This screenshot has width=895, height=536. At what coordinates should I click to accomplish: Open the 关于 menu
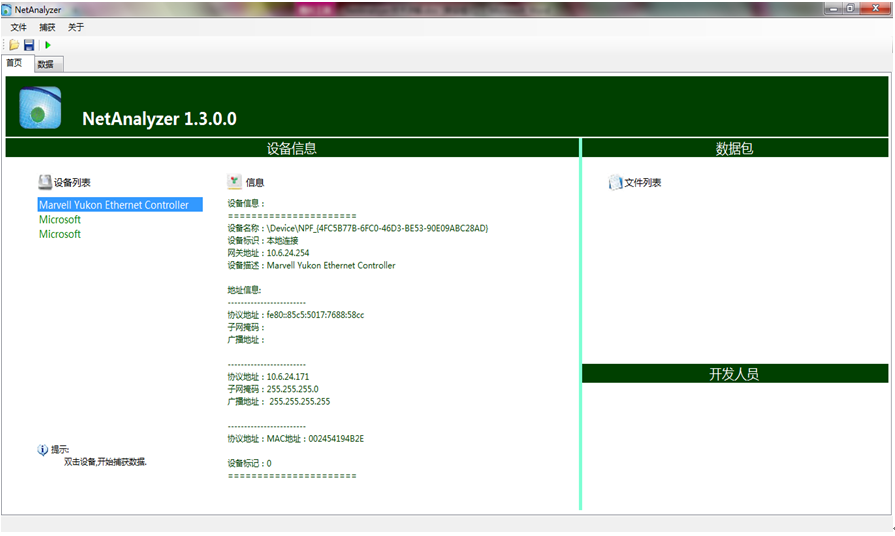75,27
